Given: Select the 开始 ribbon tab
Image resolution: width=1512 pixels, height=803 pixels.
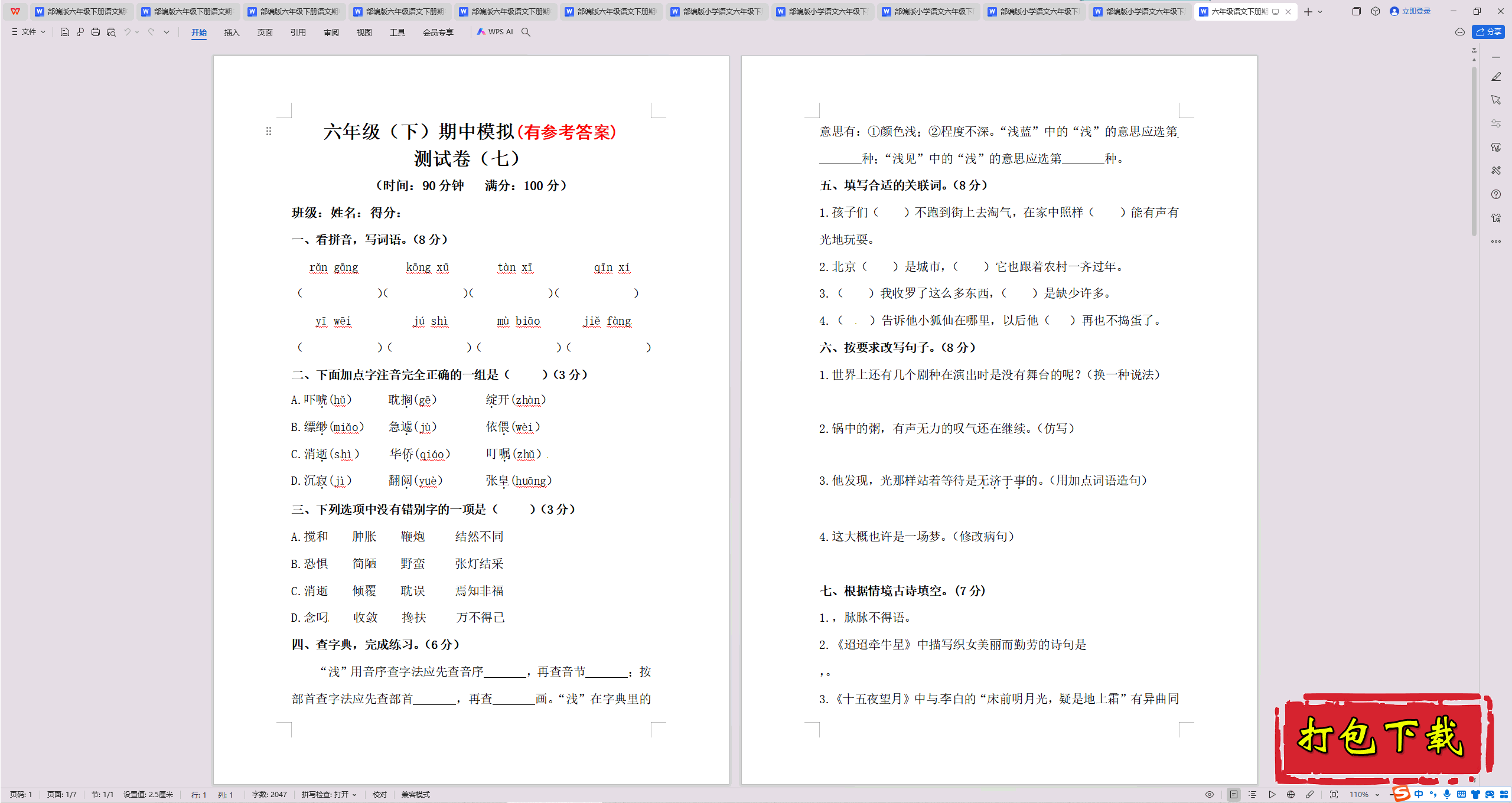Looking at the screenshot, I should tap(199, 32).
